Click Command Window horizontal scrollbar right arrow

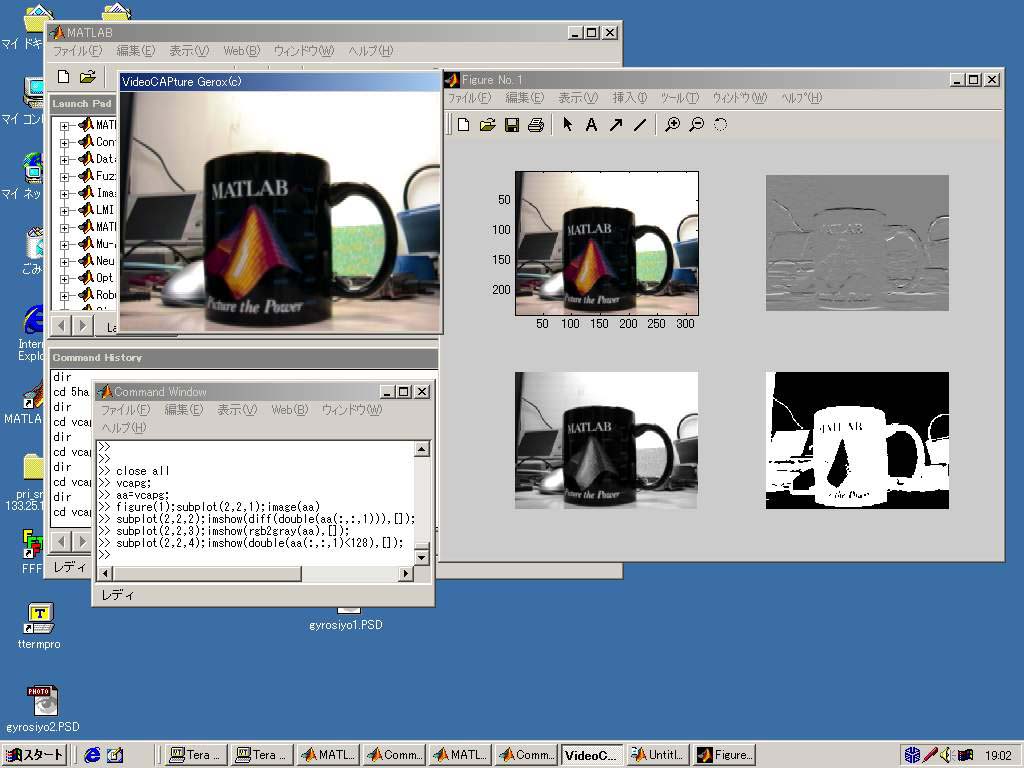(x=406, y=573)
